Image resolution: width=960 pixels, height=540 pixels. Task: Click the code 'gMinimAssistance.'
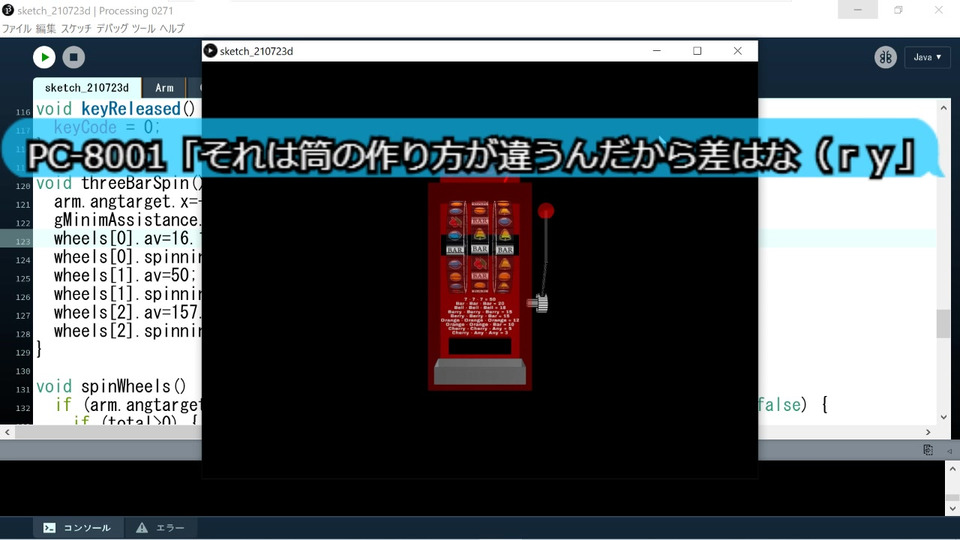[127, 220]
